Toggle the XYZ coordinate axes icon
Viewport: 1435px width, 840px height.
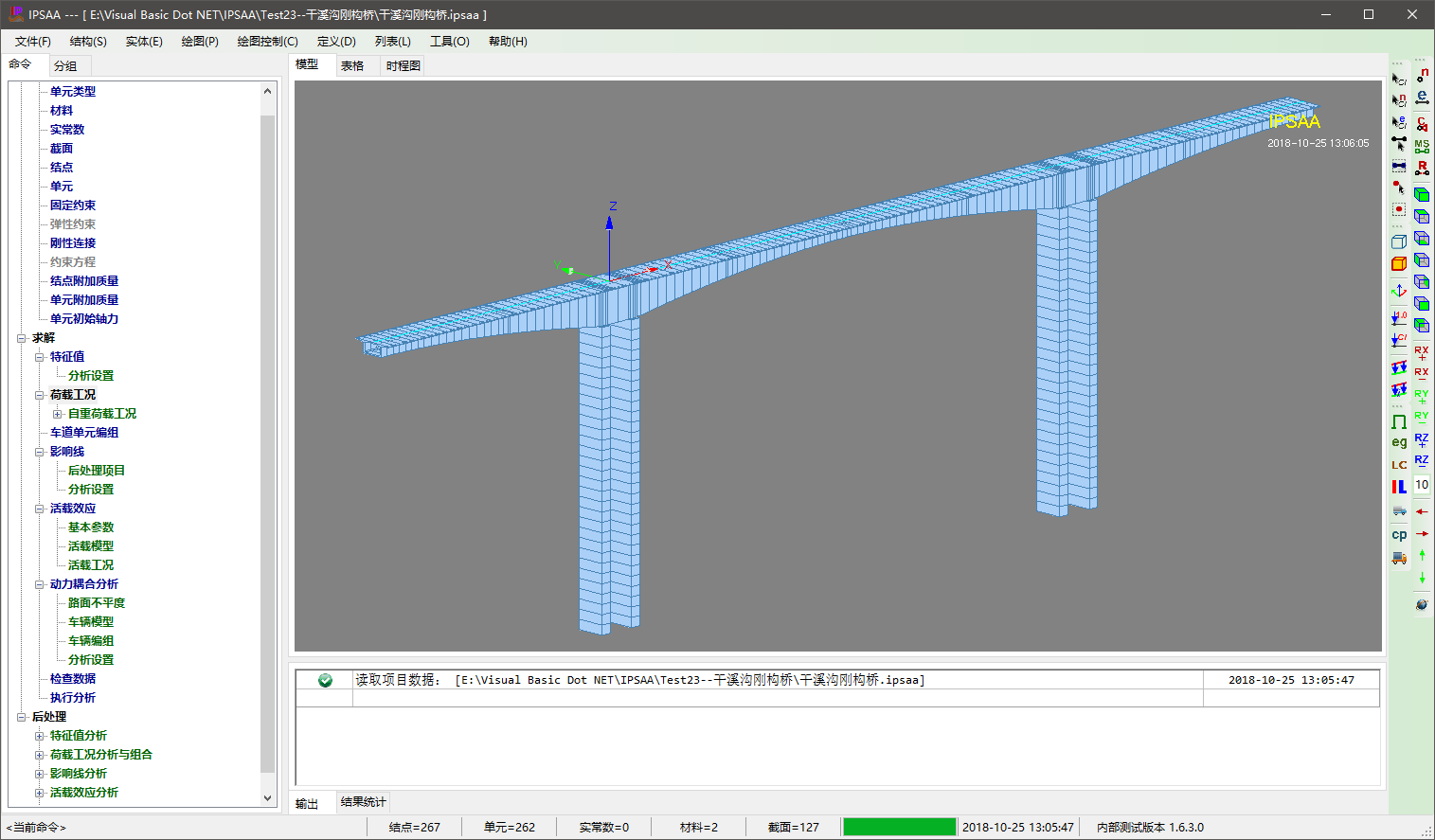tap(1399, 291)
